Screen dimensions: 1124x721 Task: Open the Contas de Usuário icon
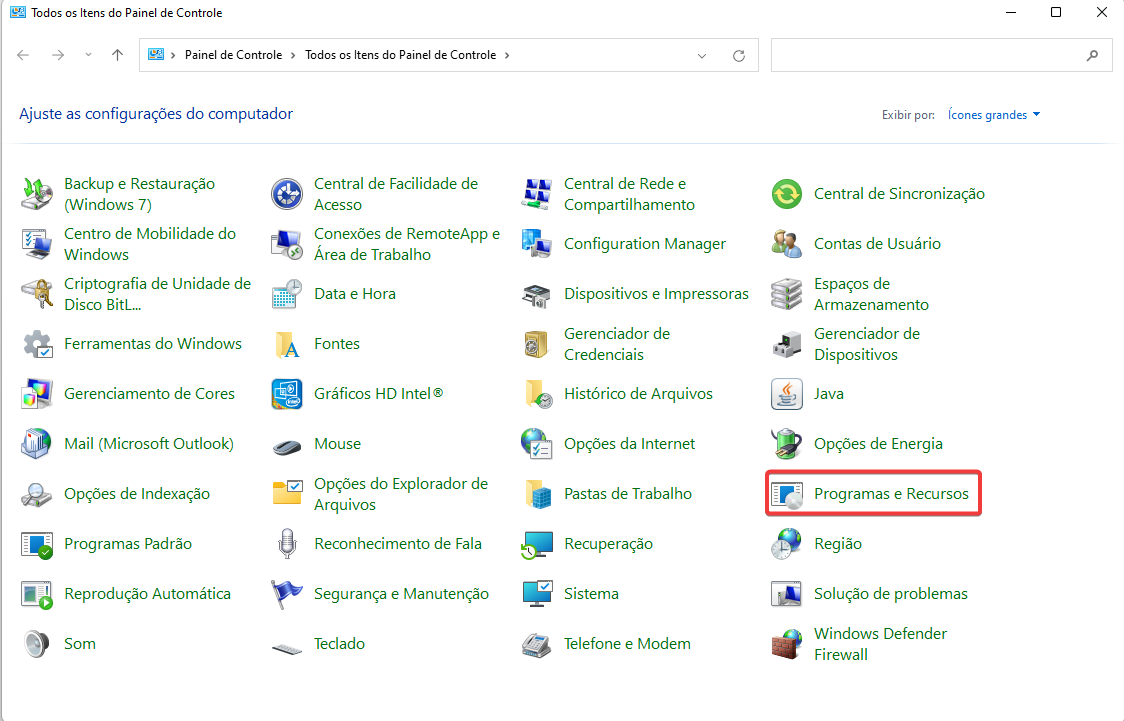click(786, 244)
